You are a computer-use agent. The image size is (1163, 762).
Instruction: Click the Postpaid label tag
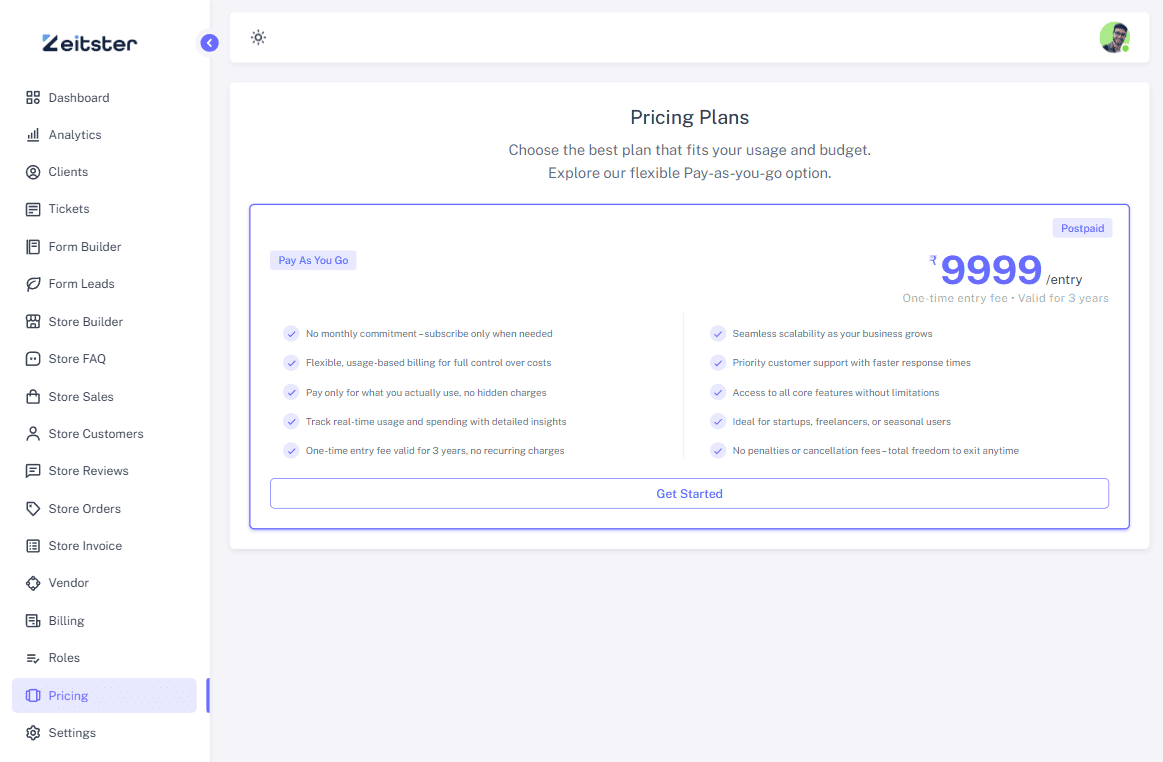1082,229
